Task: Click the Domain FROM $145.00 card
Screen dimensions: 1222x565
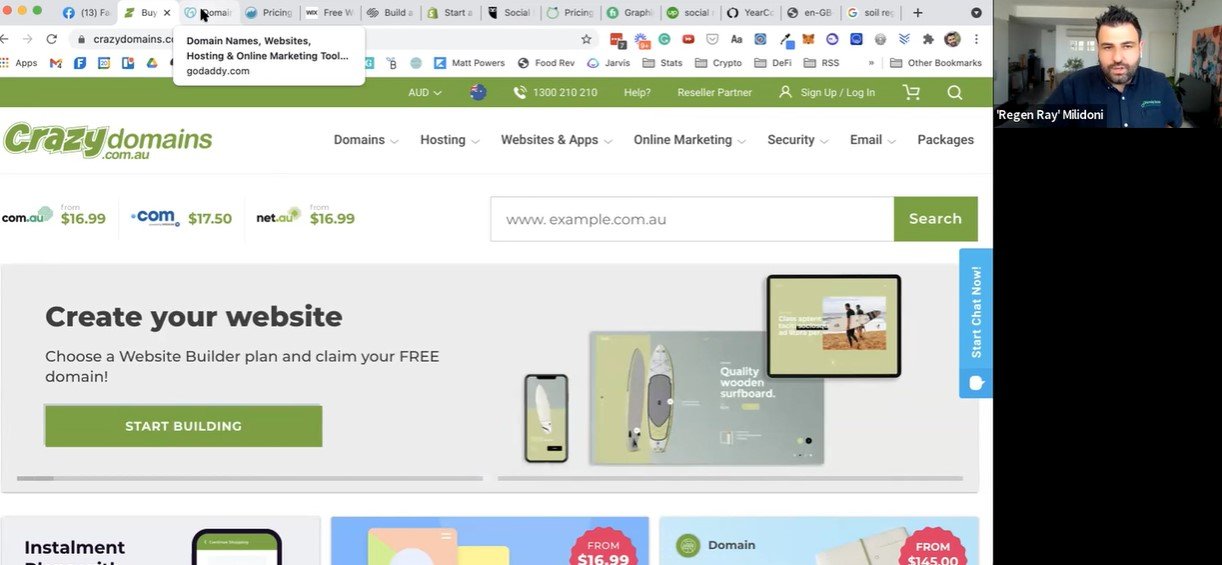Action: point(819,541)
